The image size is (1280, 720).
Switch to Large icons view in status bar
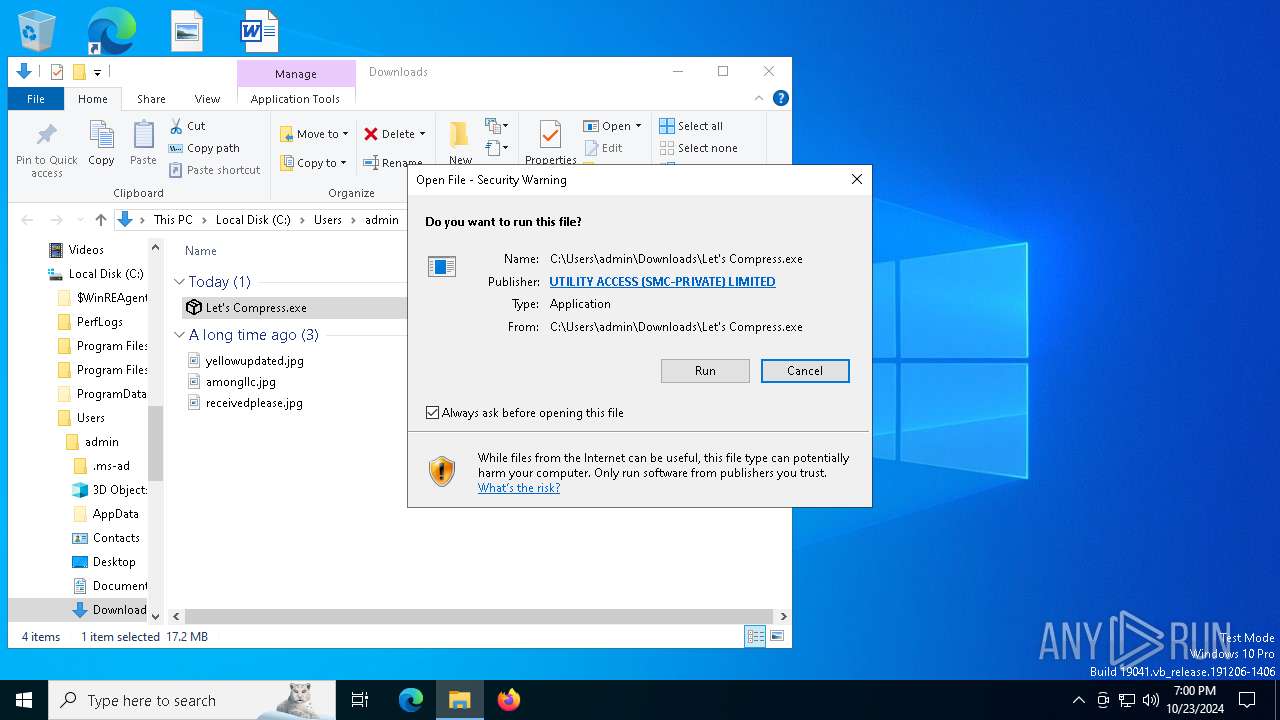pos(776,636)
